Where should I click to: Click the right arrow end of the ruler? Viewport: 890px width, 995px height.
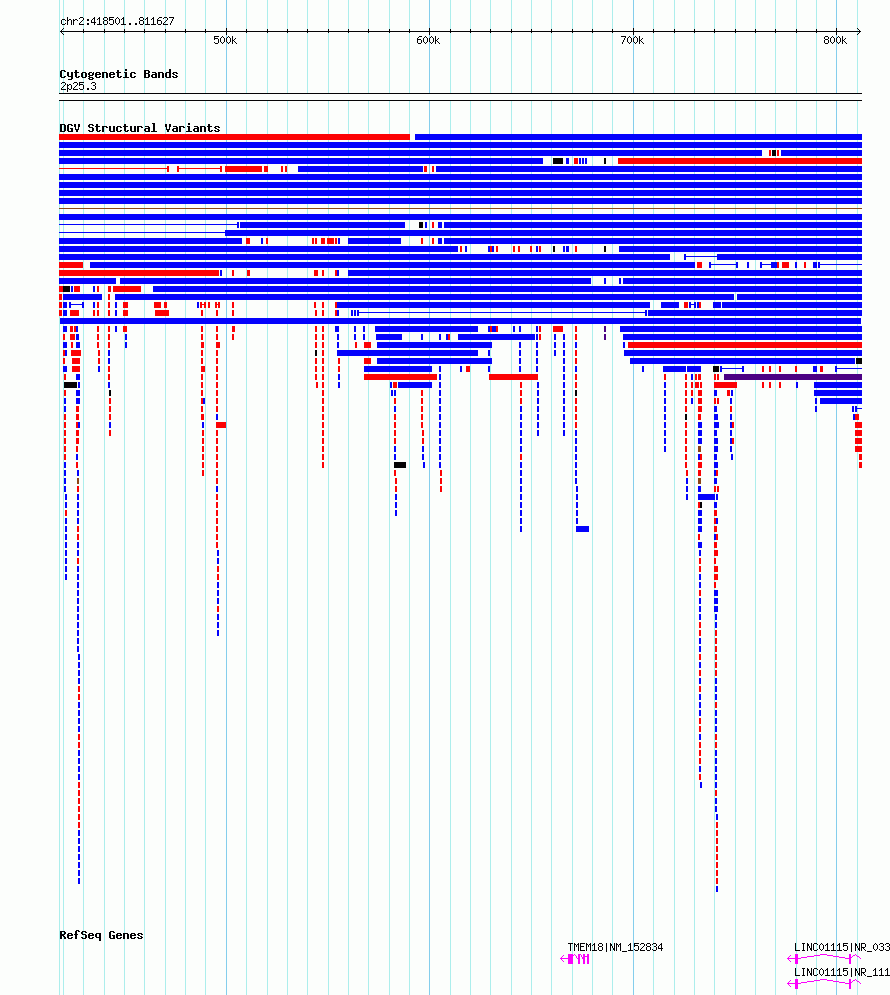pyautogui.click(x=859, y=31)
